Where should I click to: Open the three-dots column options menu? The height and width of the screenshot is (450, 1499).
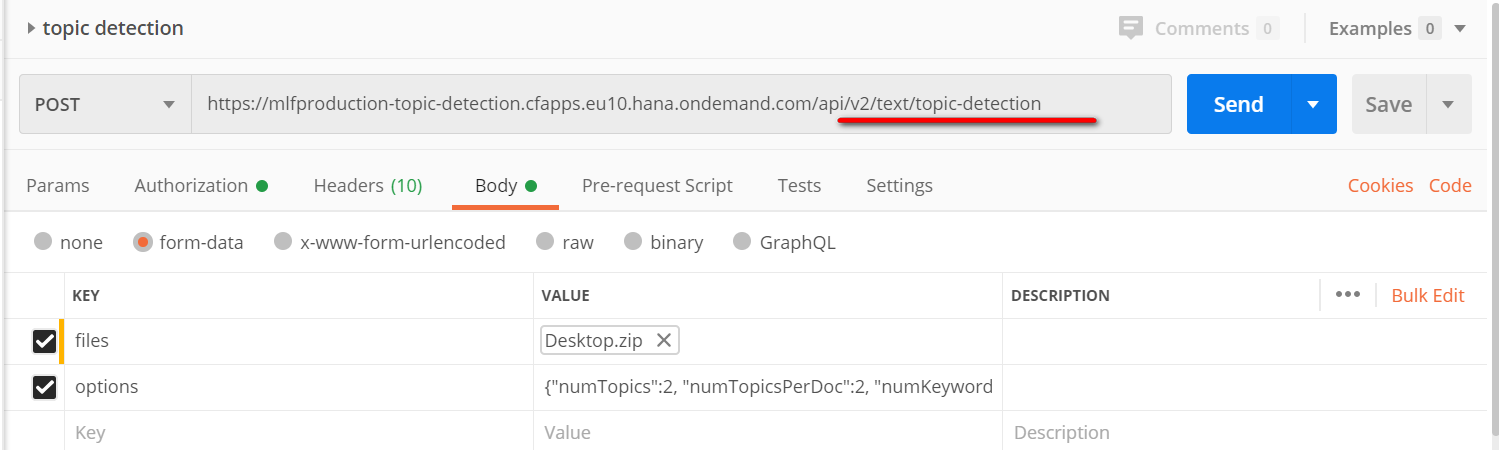[1348, 295]
